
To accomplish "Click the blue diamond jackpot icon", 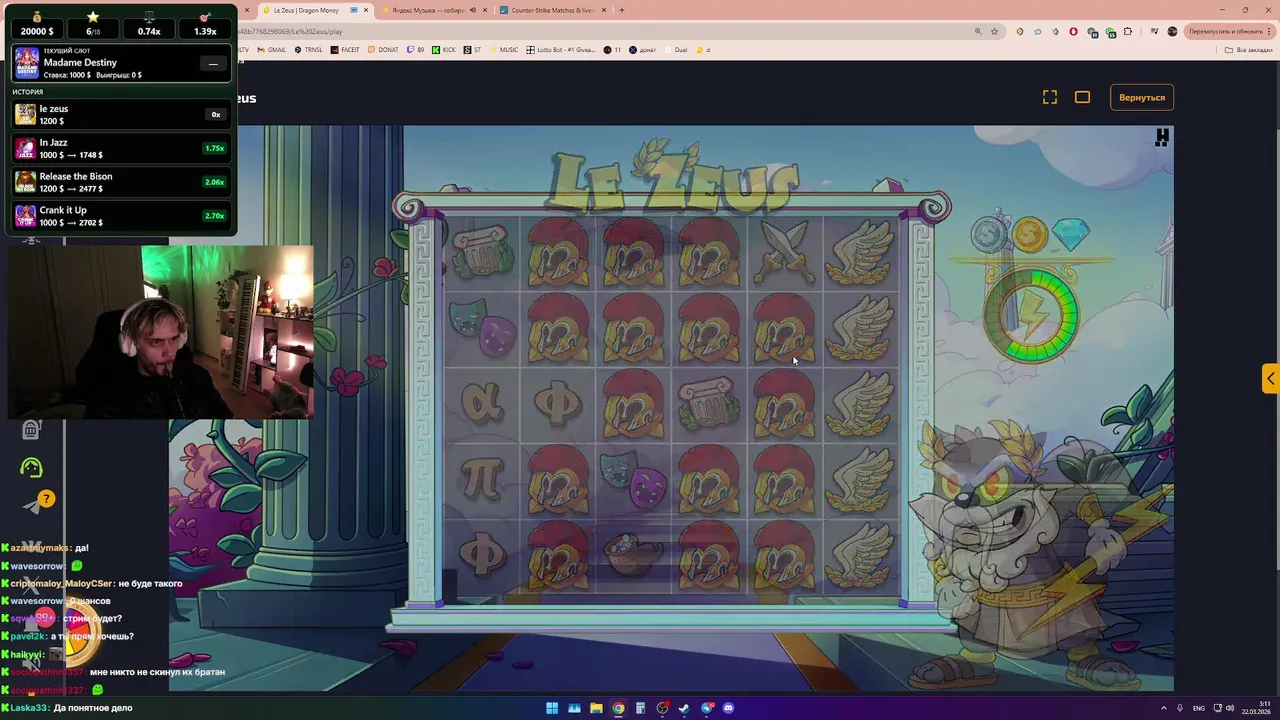I will tap(1071, 234).
